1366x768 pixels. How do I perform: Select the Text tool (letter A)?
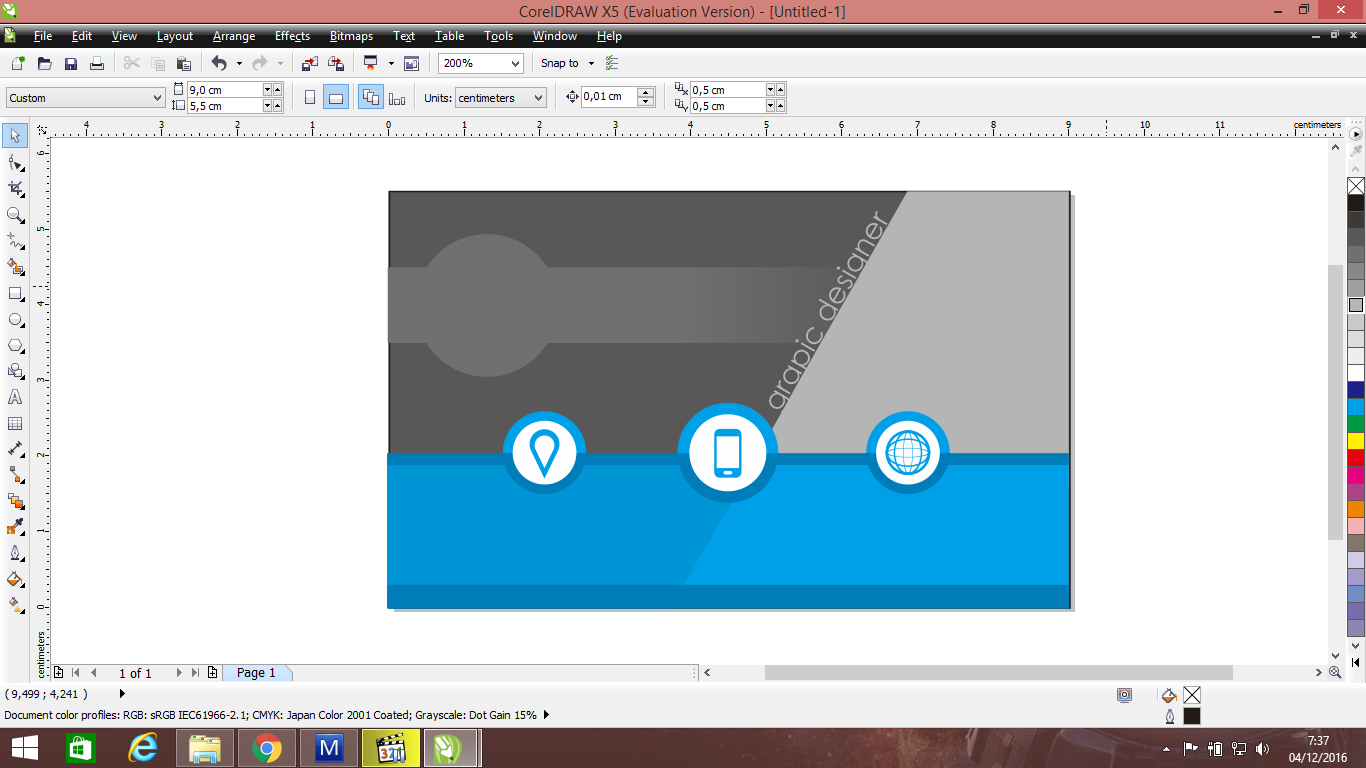point(15,397)
